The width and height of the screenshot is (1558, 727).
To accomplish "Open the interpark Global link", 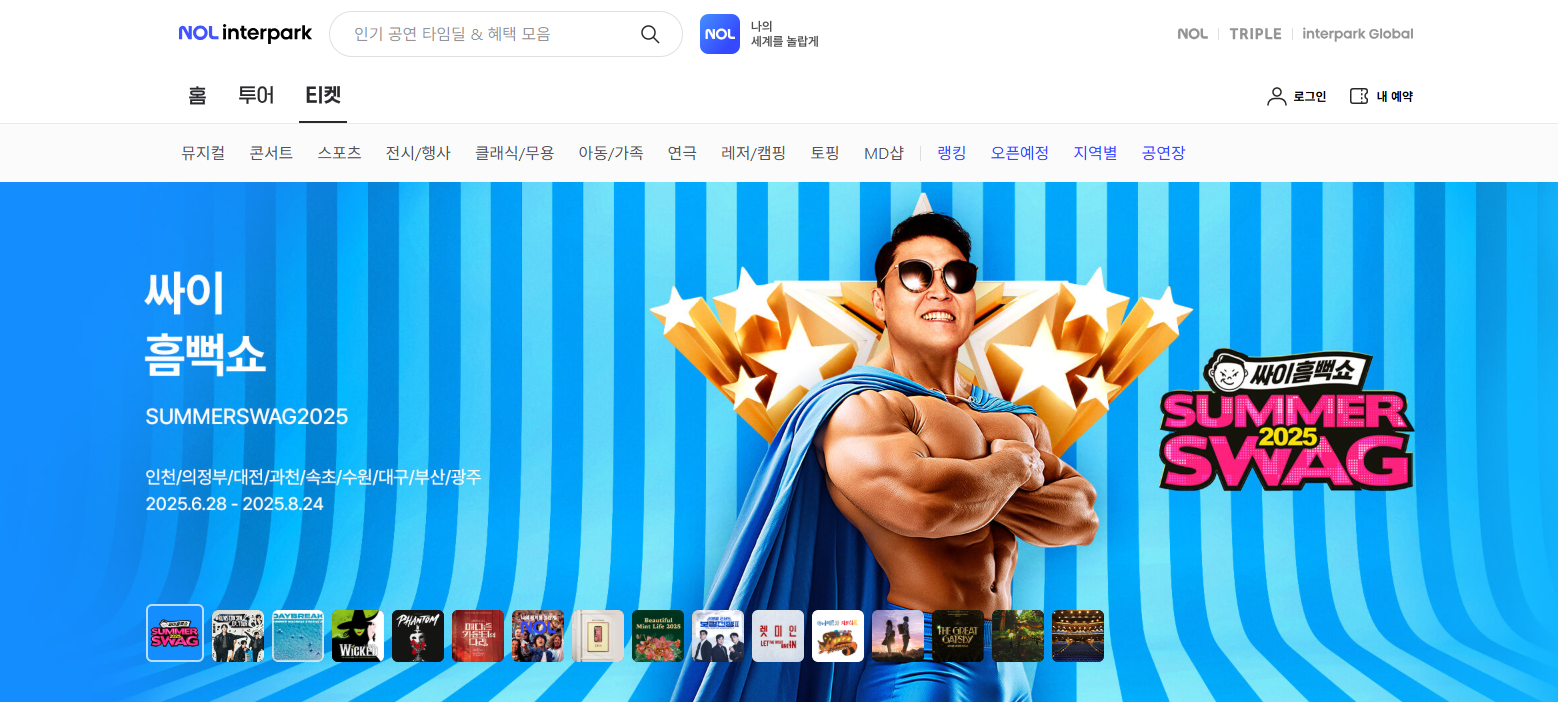I will coord(1358,34).
